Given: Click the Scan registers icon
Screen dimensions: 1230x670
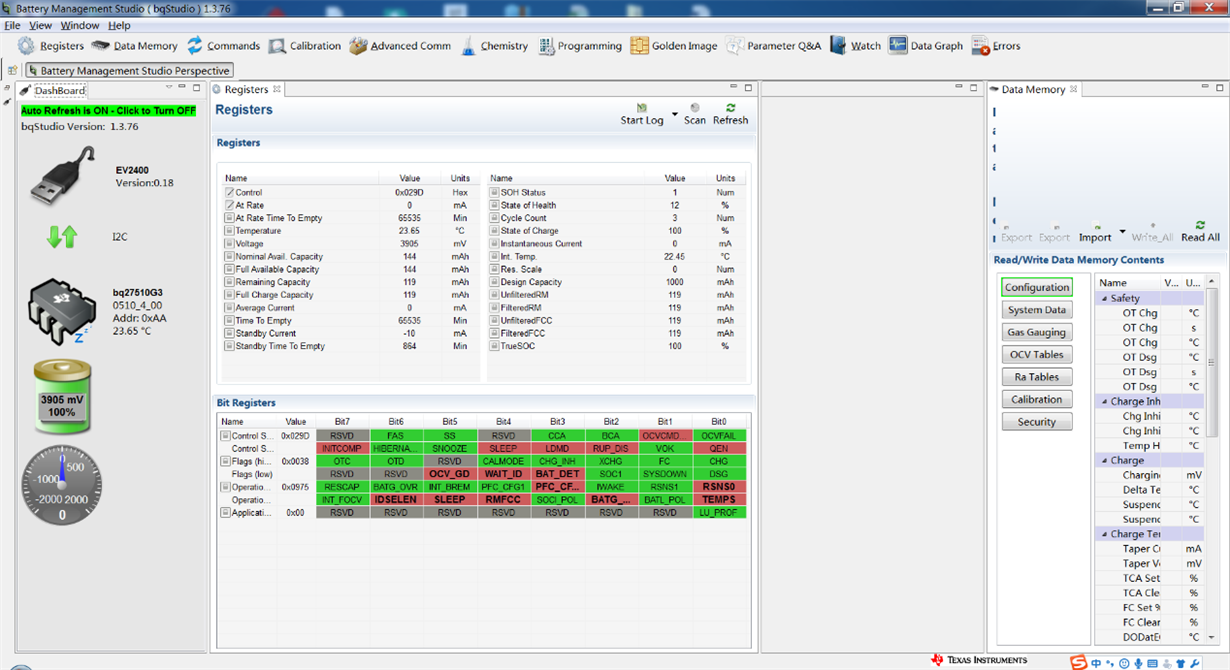Looking at the screenshot, I should pos(695,113).
